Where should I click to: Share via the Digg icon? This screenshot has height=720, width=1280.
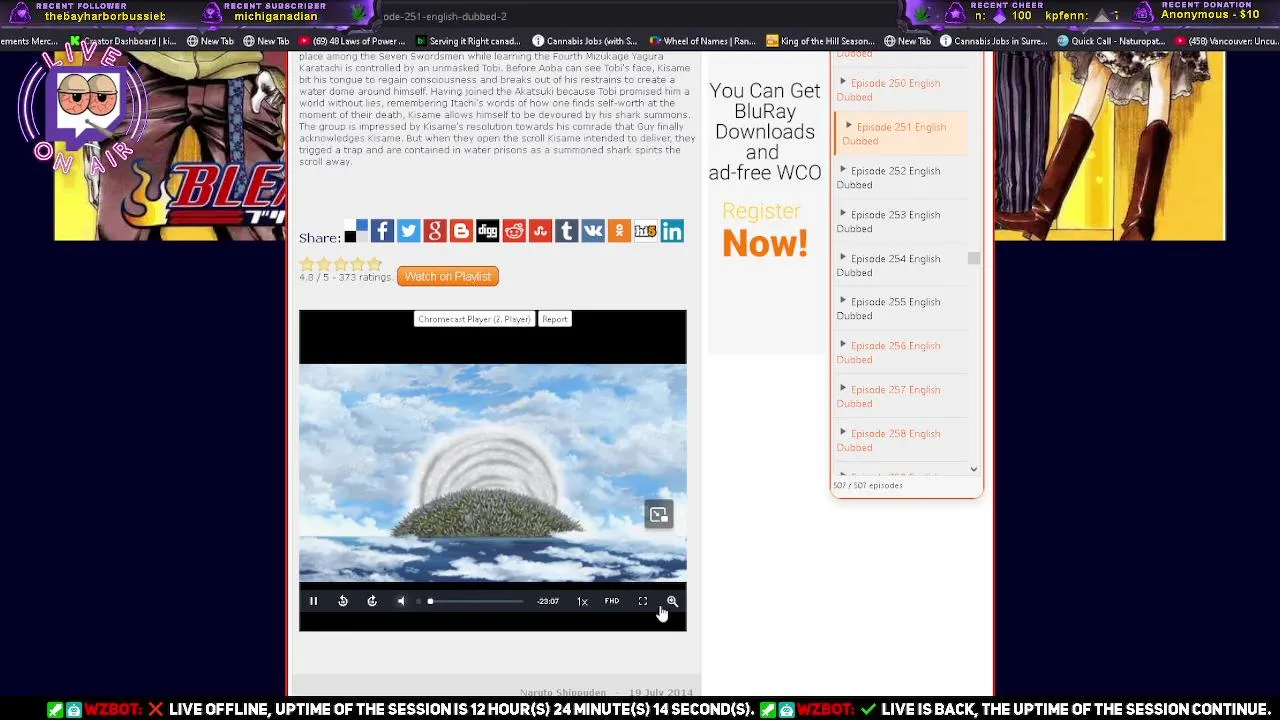coord(487,232)
